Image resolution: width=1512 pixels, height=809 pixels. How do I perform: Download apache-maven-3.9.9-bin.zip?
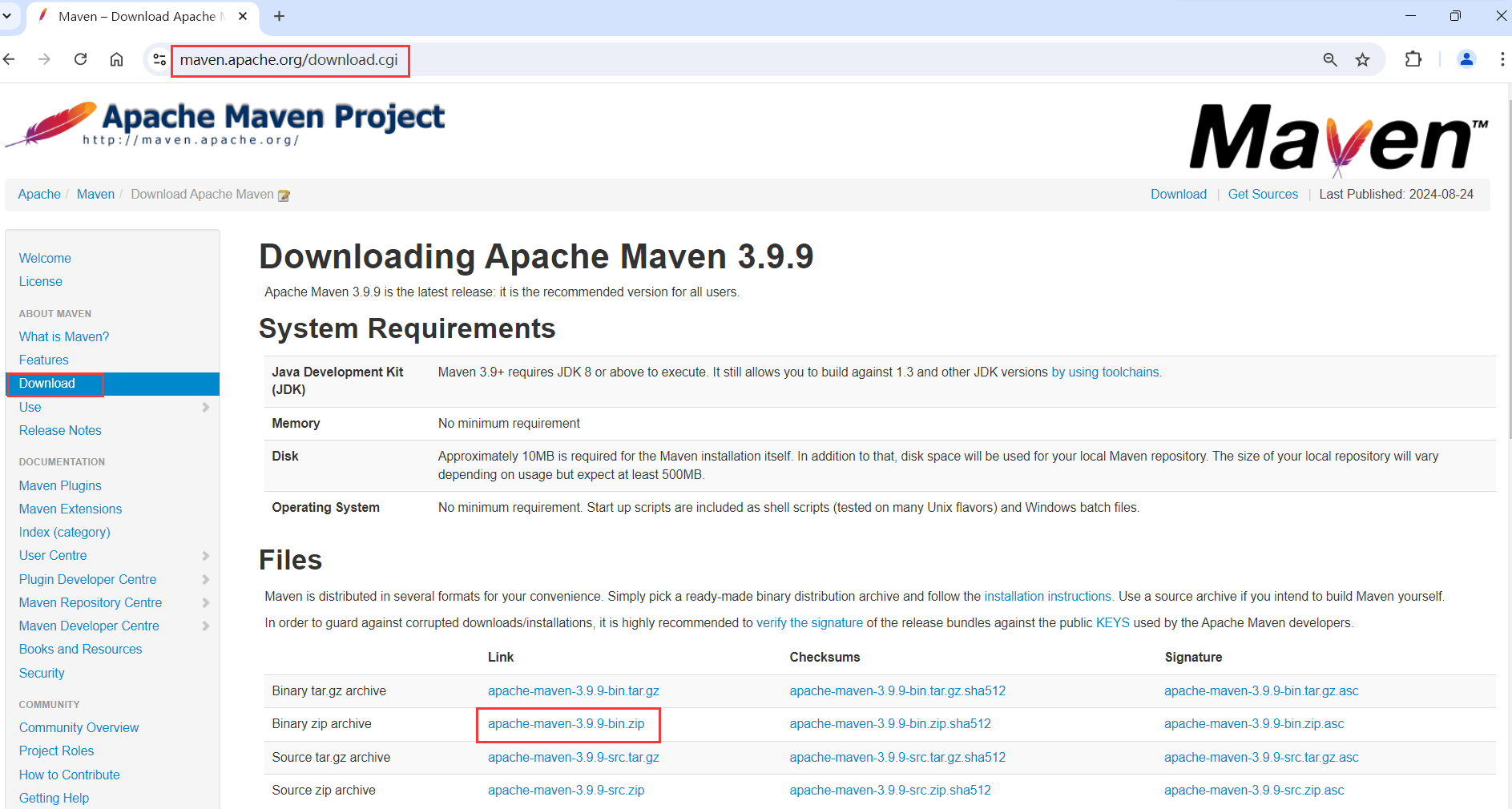[566, 724]
